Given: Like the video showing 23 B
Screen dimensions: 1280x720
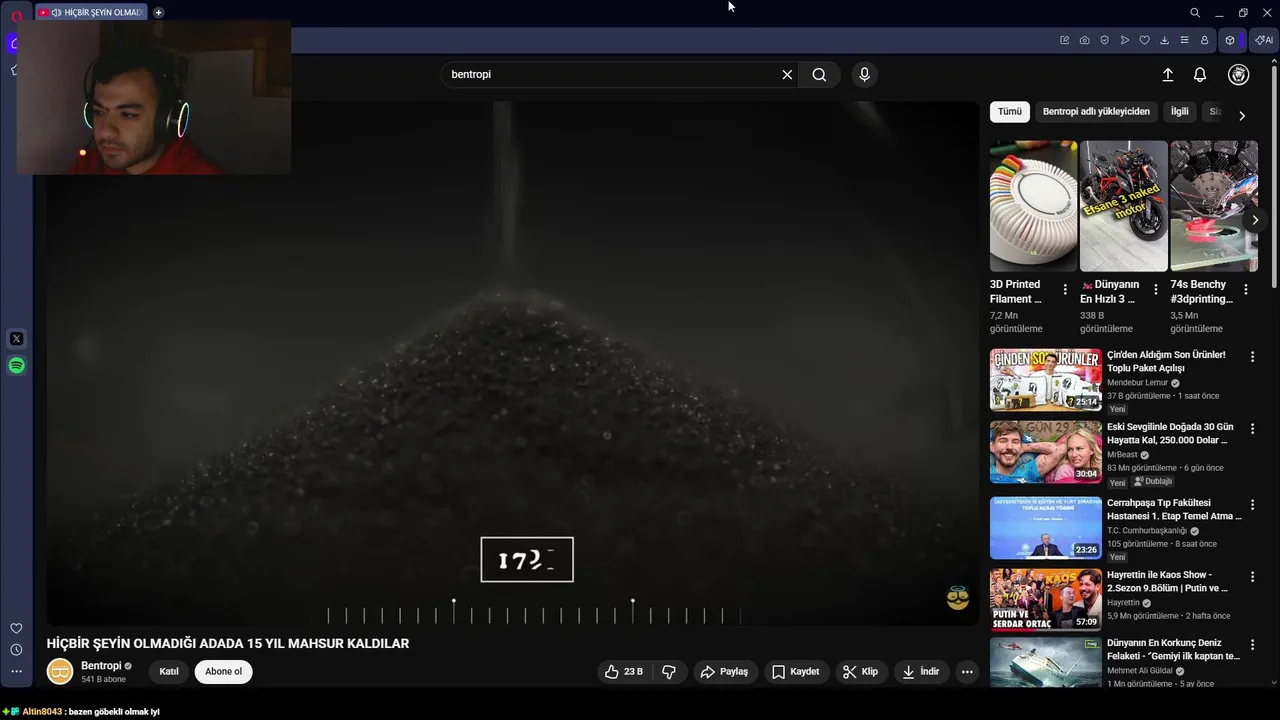Looking at the screenshot, I should click(x=624, y=672).
